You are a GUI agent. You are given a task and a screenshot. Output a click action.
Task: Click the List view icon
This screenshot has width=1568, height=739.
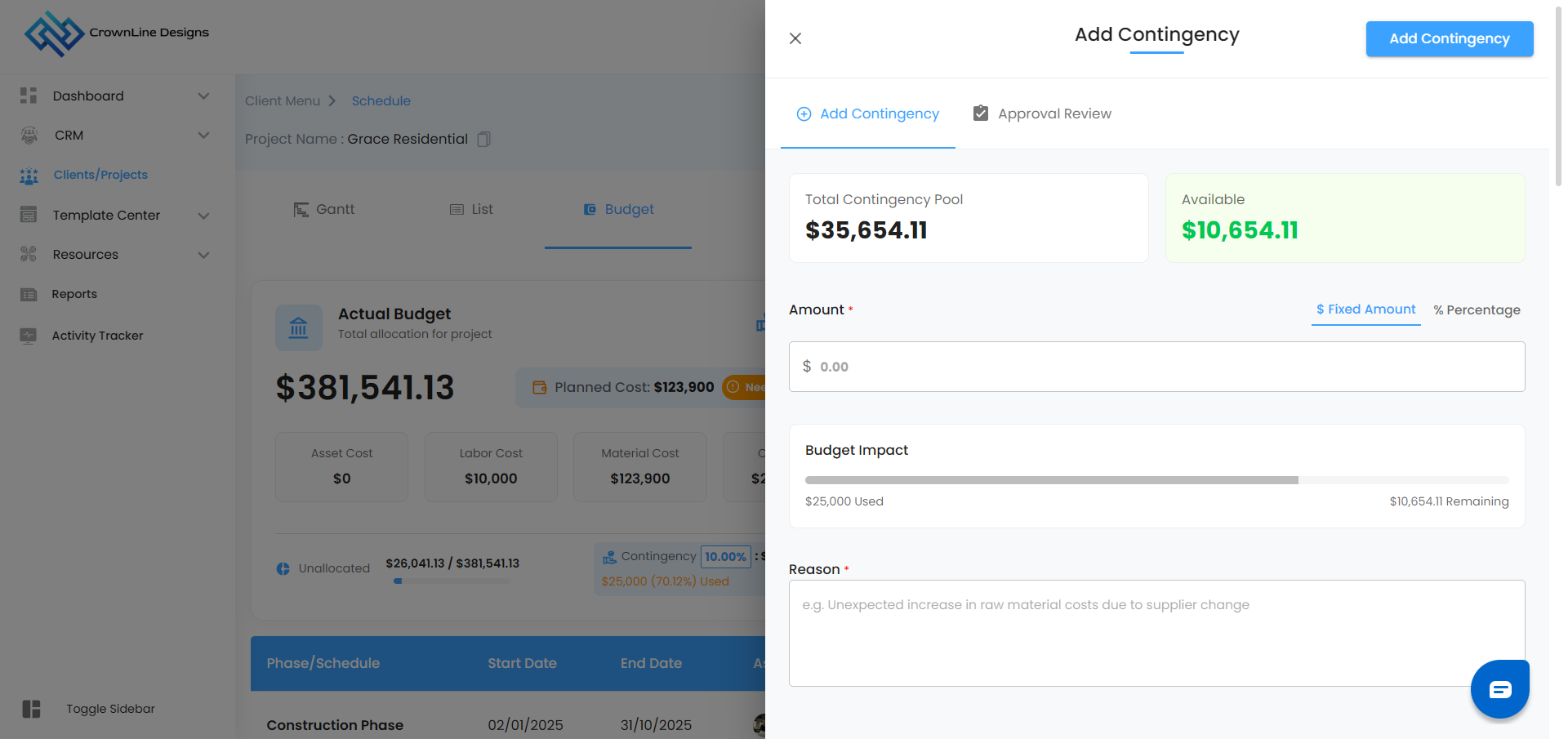tap(457, 210)
